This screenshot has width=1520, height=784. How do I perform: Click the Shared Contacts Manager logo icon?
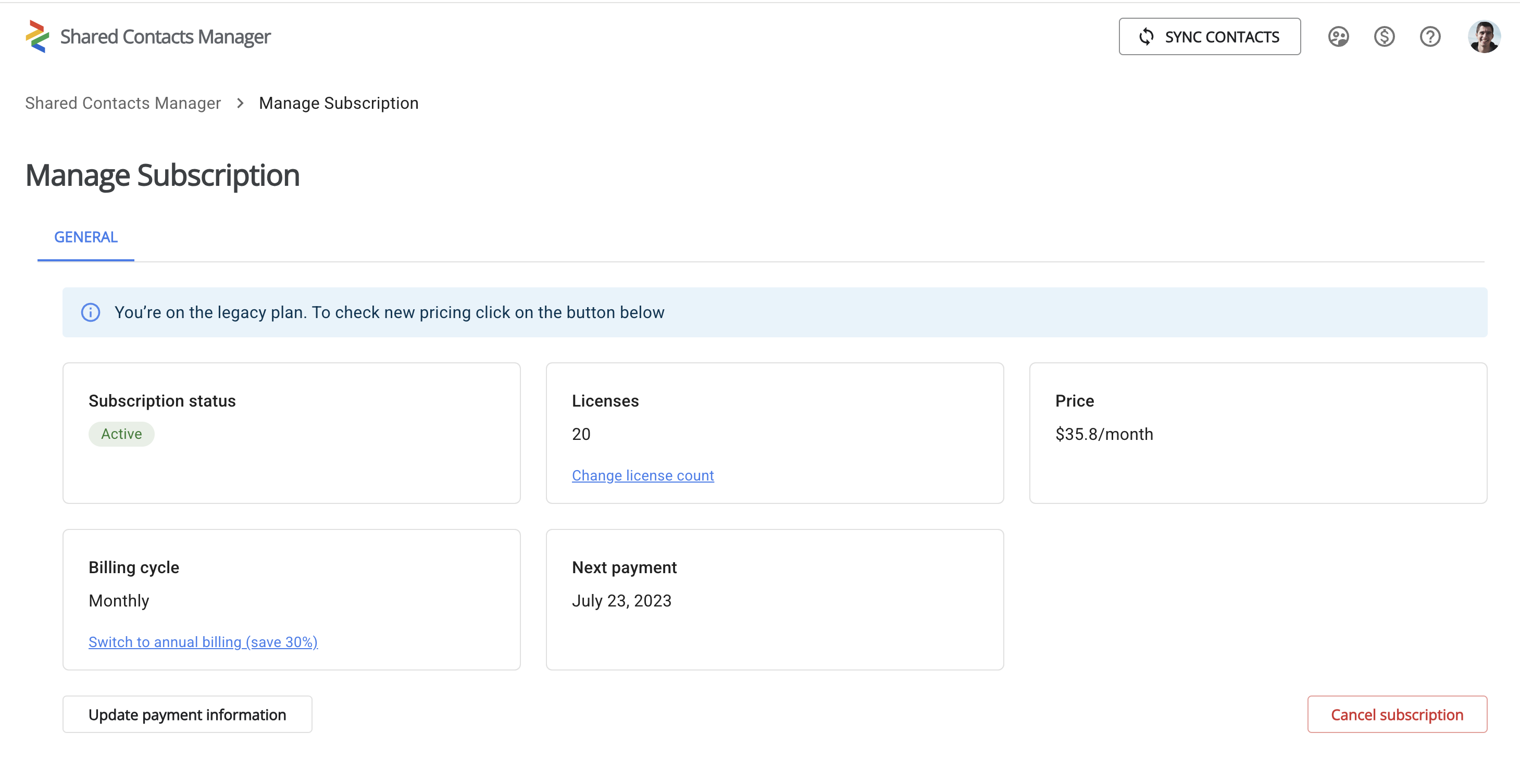tap(36, 36)
